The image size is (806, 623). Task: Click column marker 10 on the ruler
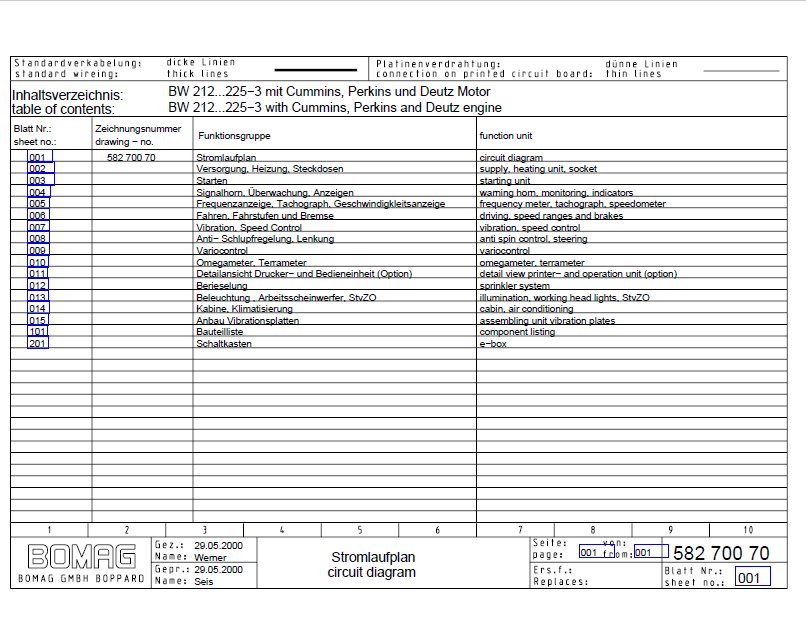coord(748,529)
